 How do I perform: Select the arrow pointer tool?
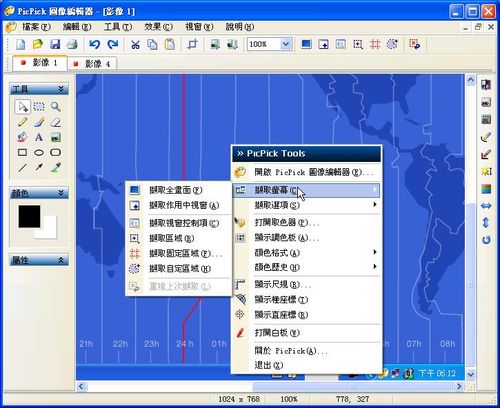point(23,107)
